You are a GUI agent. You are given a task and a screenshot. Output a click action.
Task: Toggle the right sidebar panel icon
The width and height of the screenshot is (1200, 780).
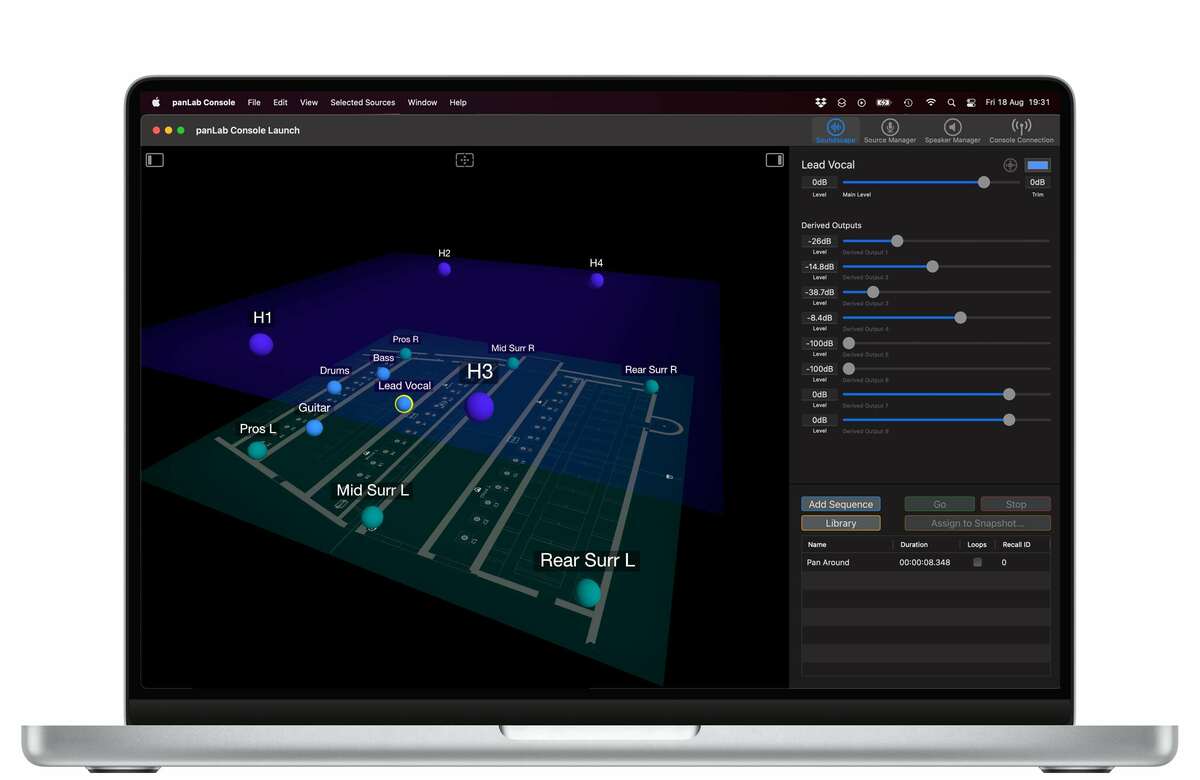point(774,160)
